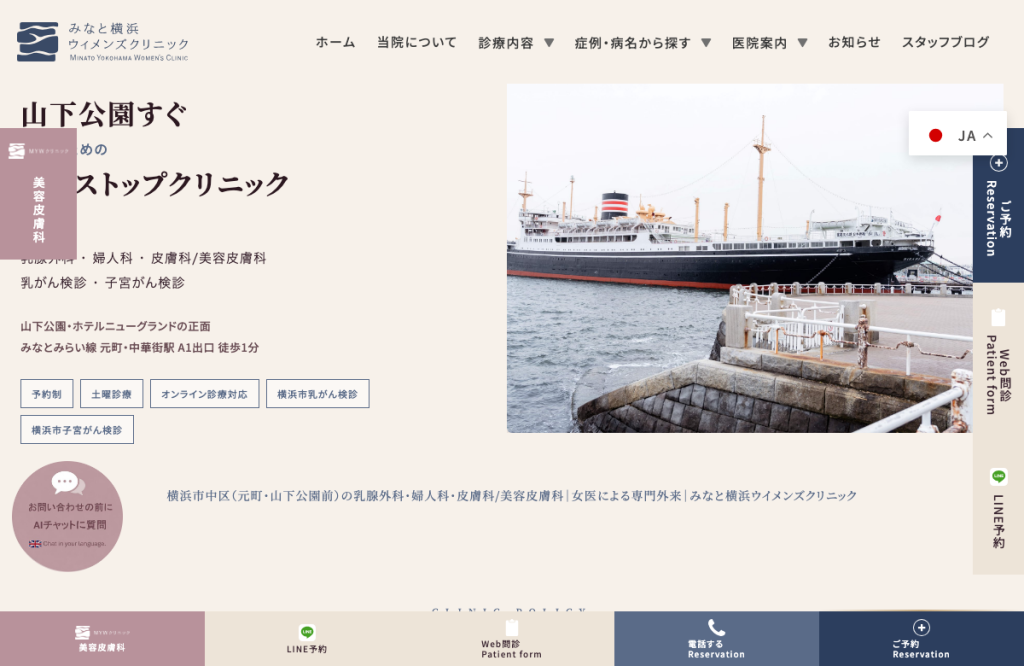The width and height of the screenshot is (1024, 666).
Task: Expand the 医院案内 dropdown arrow
Action: (x=803, y=42)
